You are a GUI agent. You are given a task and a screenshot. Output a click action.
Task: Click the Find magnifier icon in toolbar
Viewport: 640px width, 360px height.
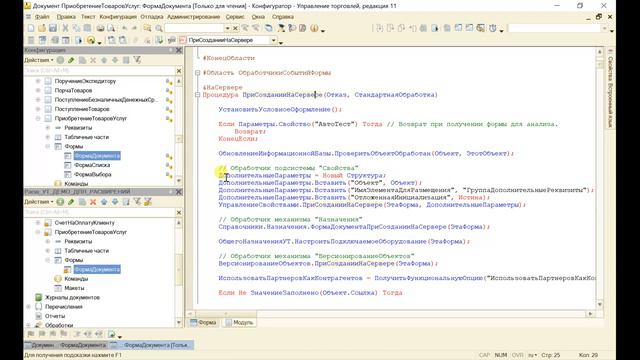[x=159, y=28]
